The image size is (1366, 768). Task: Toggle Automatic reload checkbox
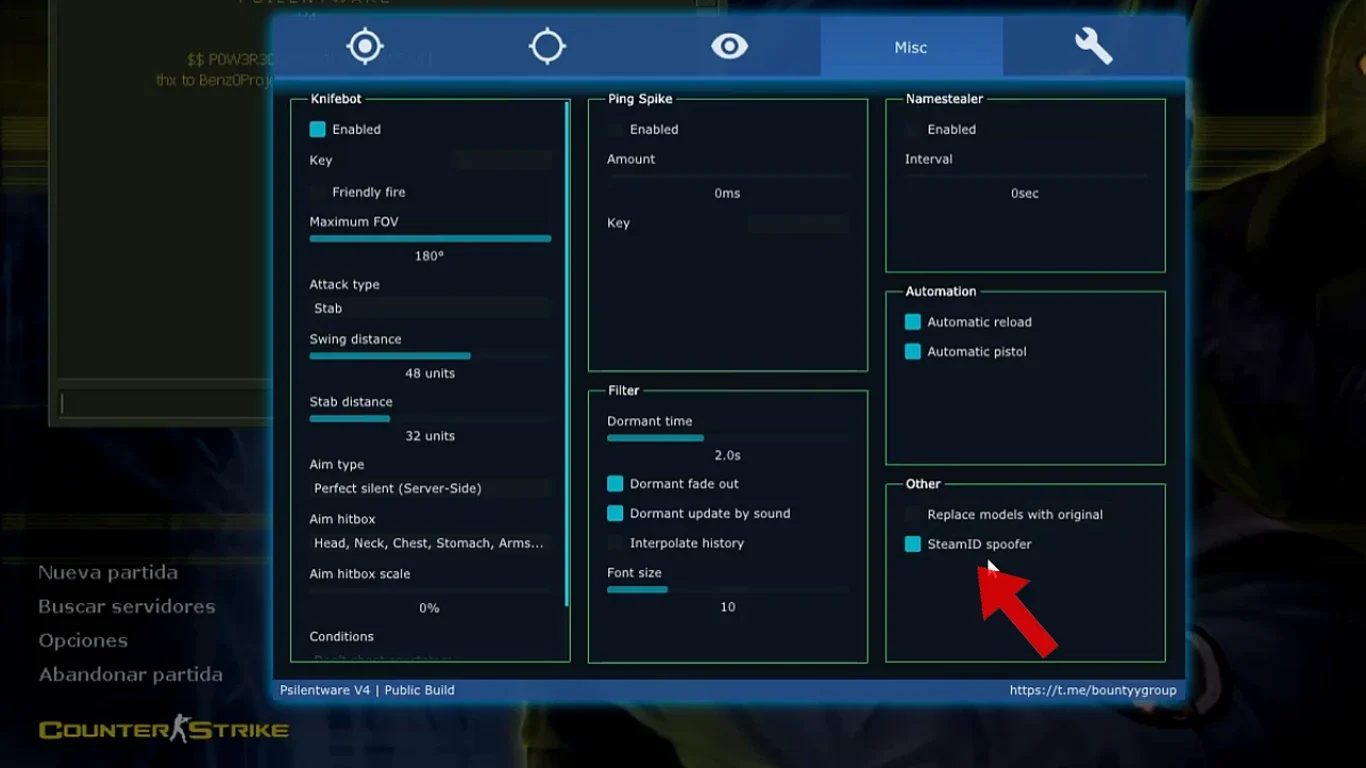pos(912,322)
